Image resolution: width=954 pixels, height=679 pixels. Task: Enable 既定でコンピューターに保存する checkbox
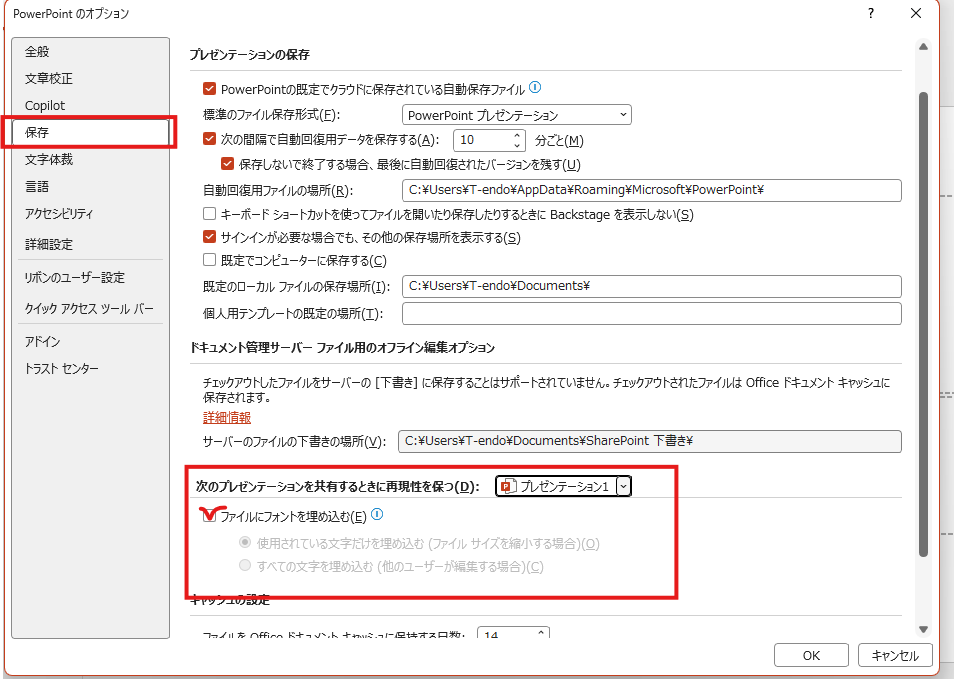[x=210, y=261]
